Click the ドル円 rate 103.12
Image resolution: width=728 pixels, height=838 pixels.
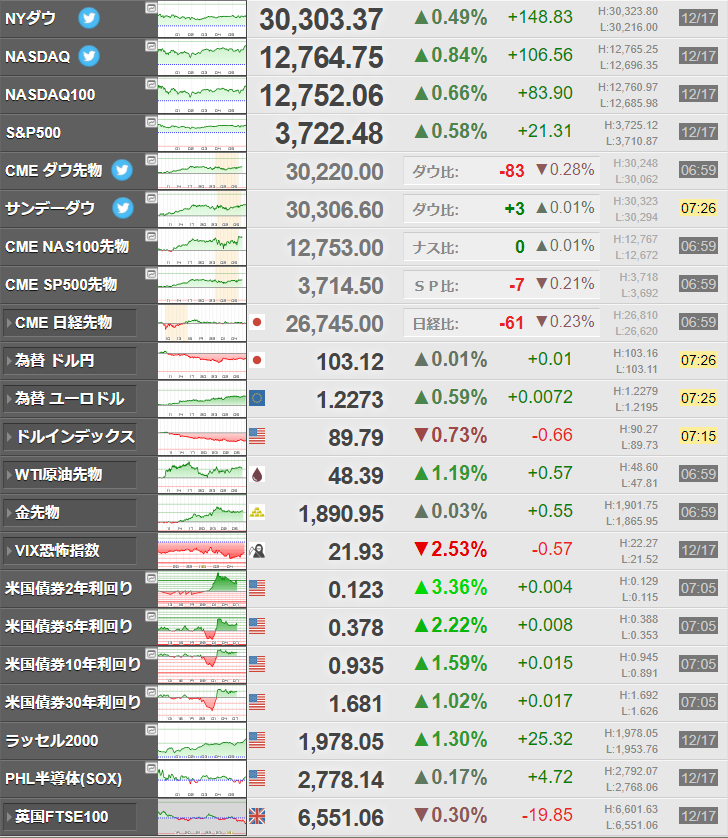coord(350,362)
